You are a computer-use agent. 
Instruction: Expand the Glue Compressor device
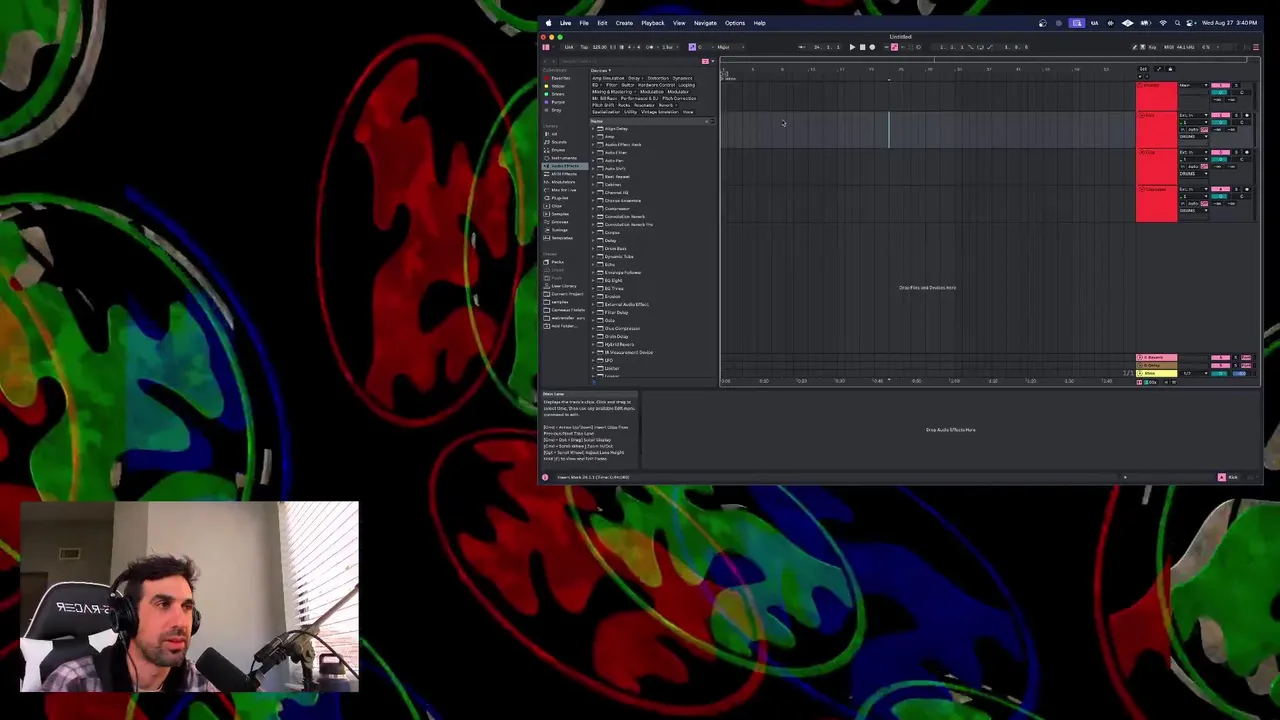(593, 328)
